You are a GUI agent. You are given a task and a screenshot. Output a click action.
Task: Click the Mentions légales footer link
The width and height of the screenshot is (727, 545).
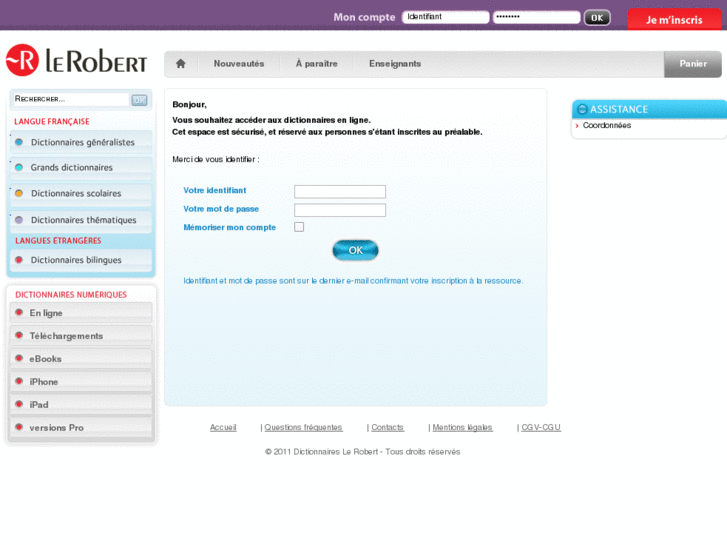pyautogui.click(x=462, y=427)
